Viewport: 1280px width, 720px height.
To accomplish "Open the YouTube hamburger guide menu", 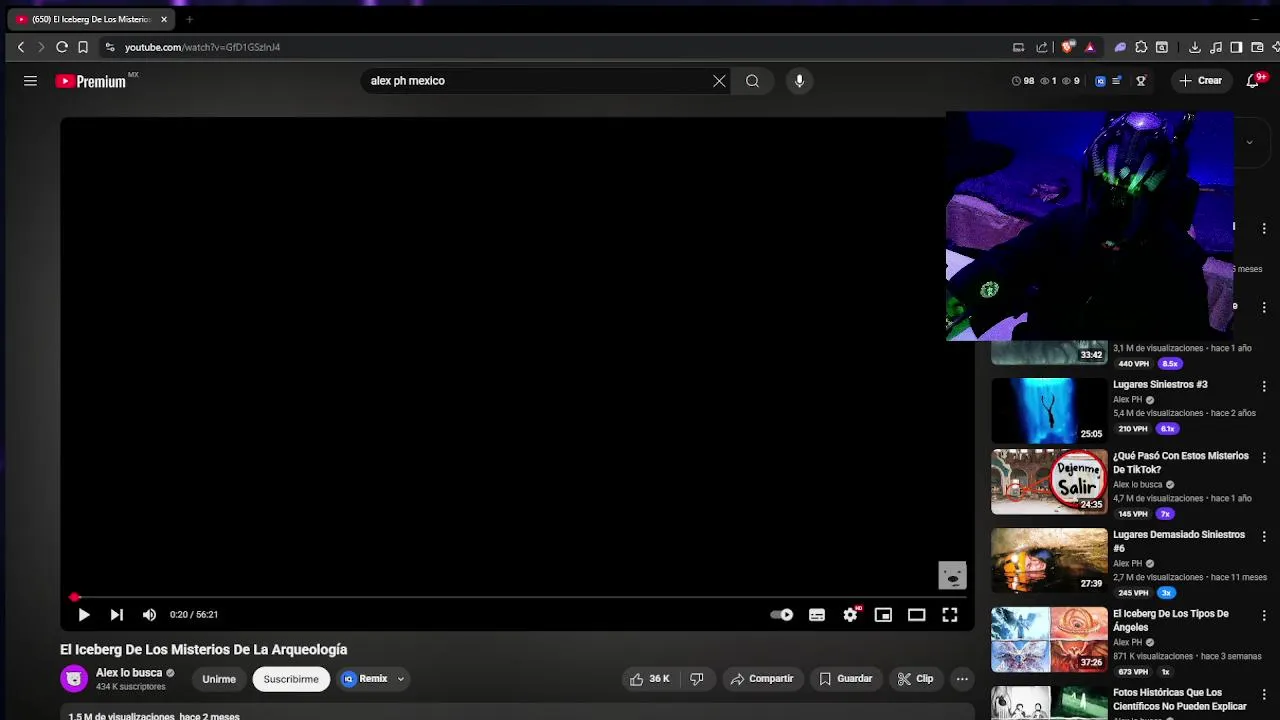I will [x=30, y=81].
